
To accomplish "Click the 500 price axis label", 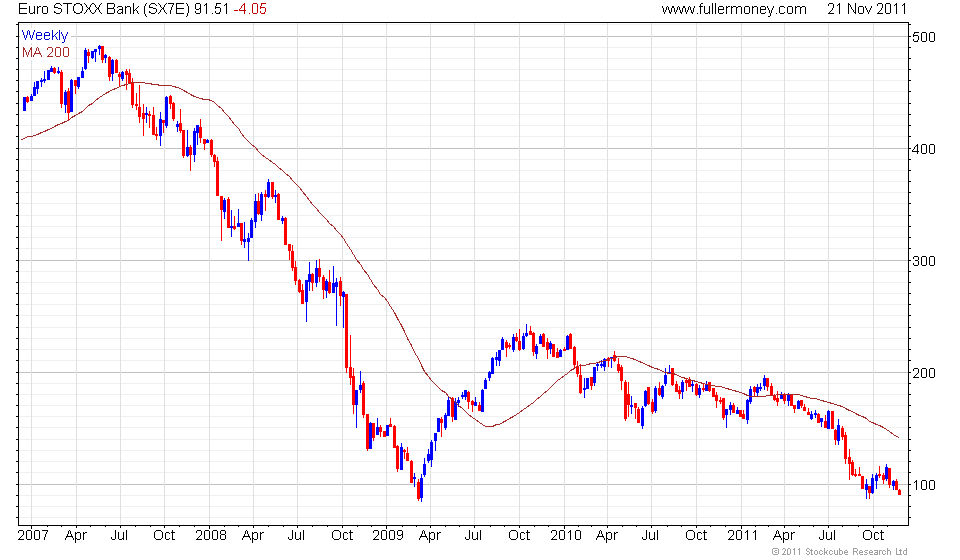I will [x=924, y=37].
